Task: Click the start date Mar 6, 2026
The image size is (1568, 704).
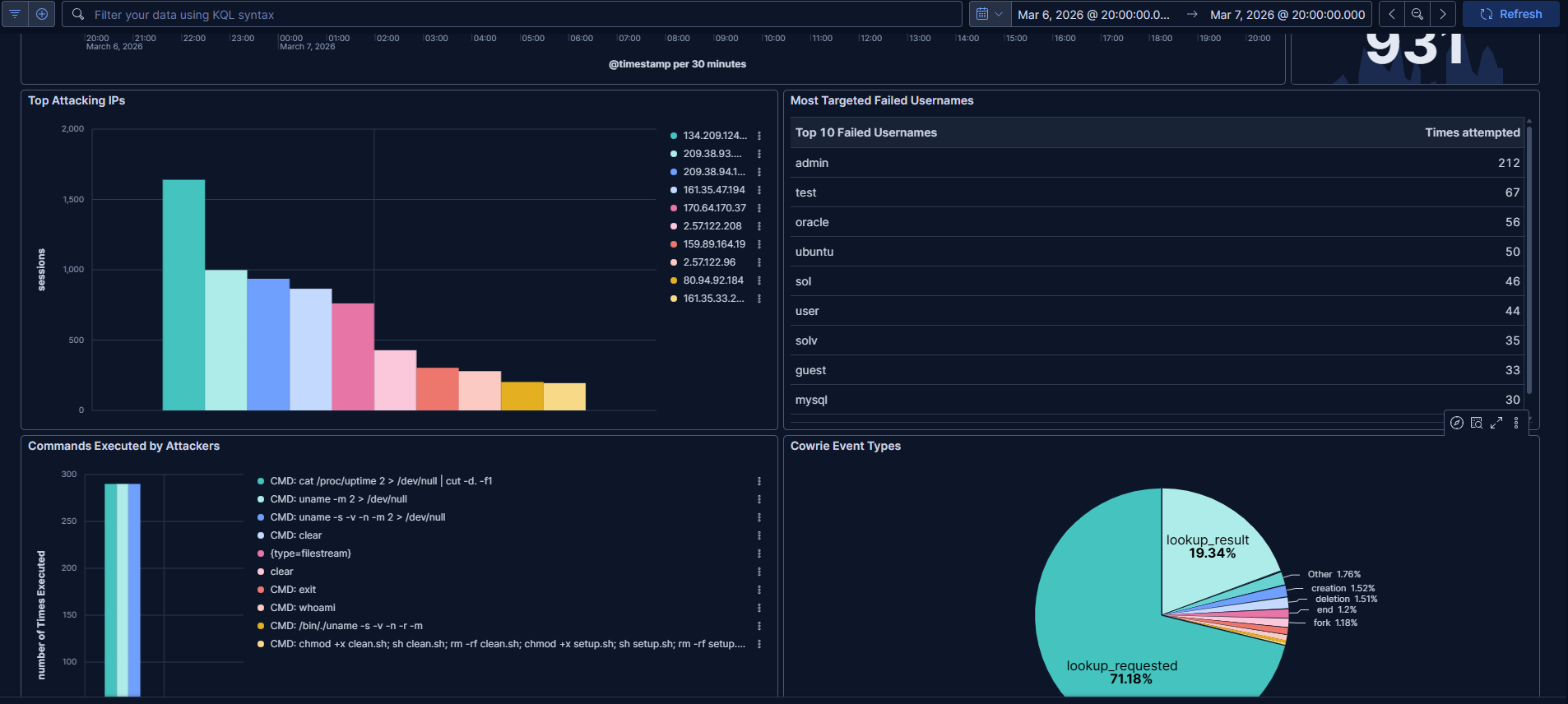Action: (x=1092, y=15)
